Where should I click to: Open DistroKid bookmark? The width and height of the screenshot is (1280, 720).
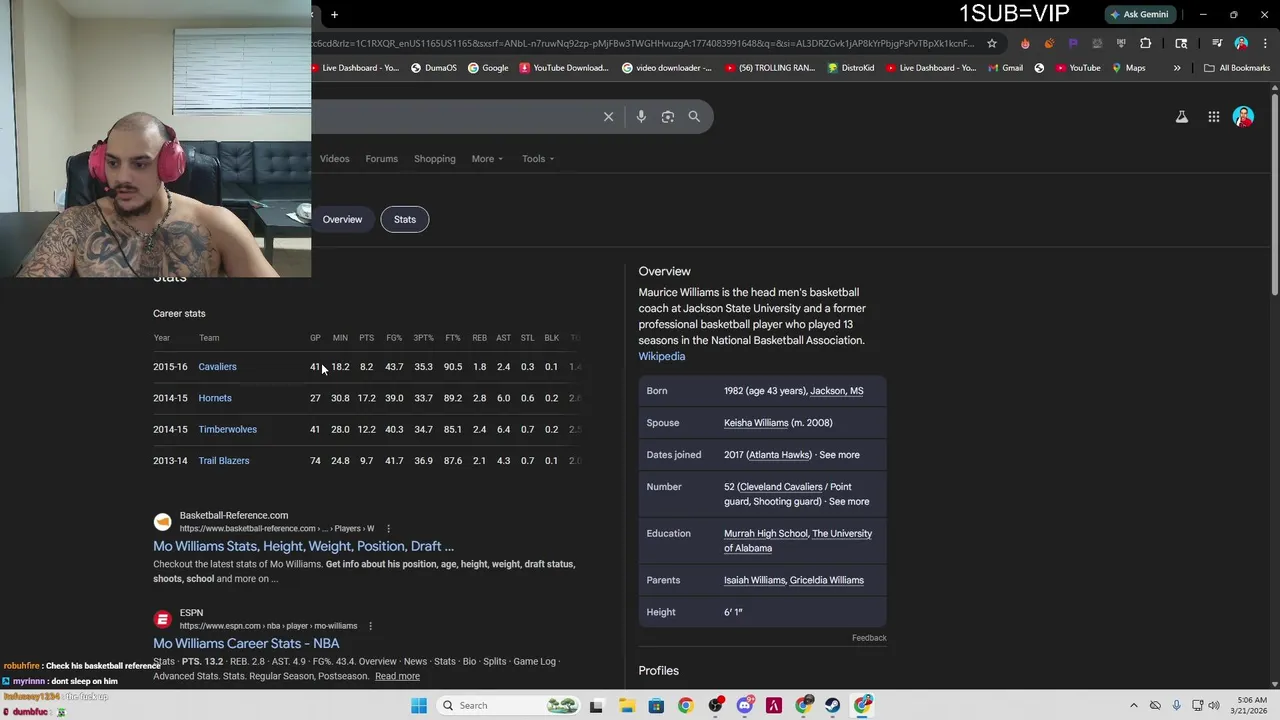coord(850,68)
